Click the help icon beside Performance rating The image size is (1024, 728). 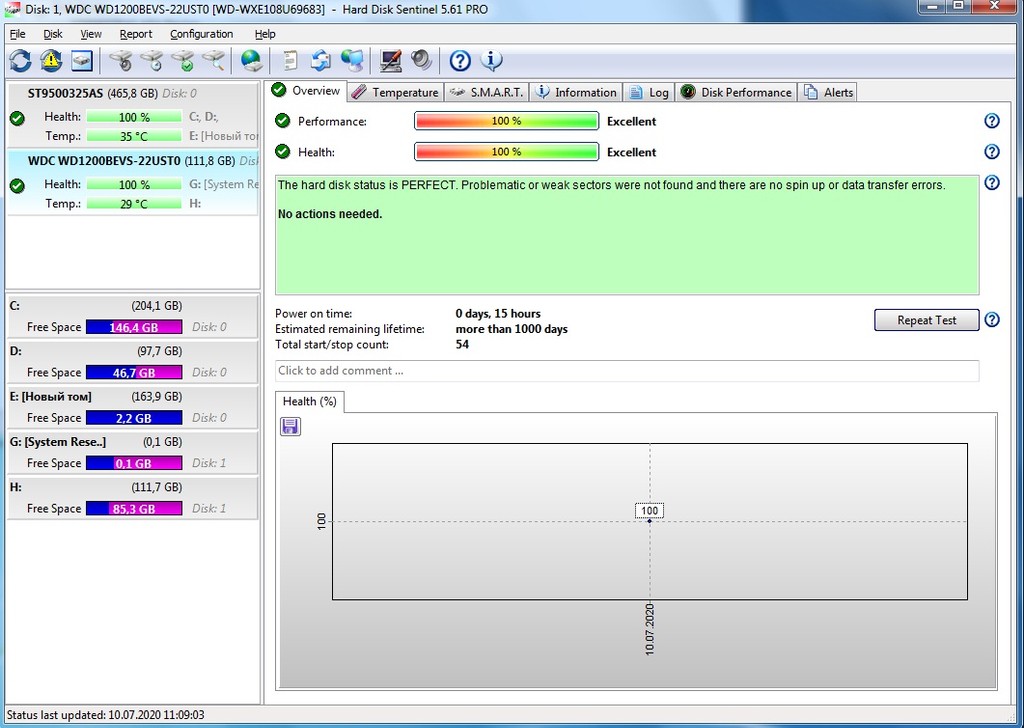991,121
